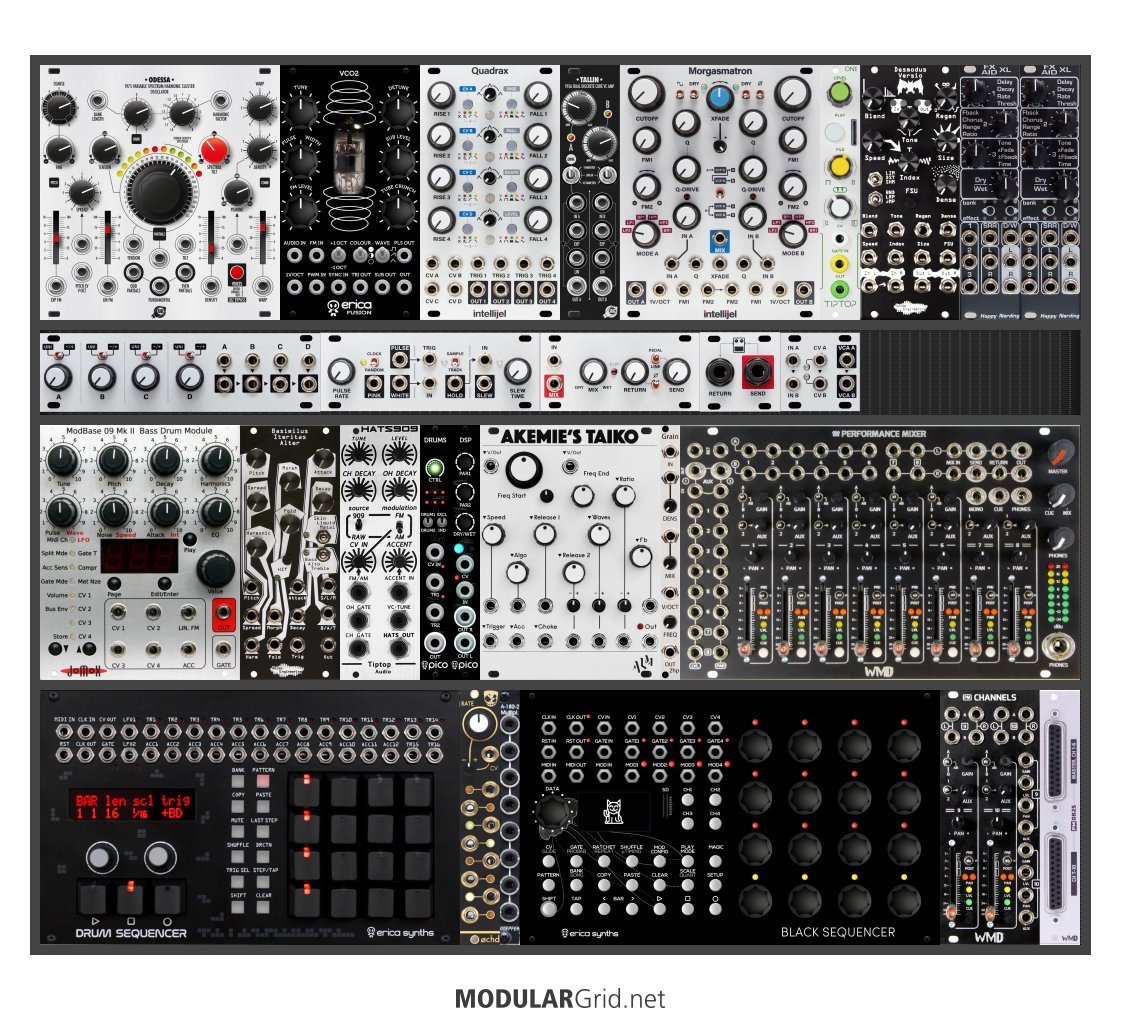Click Drum Sequencer's MUTE button

[238, 831]
